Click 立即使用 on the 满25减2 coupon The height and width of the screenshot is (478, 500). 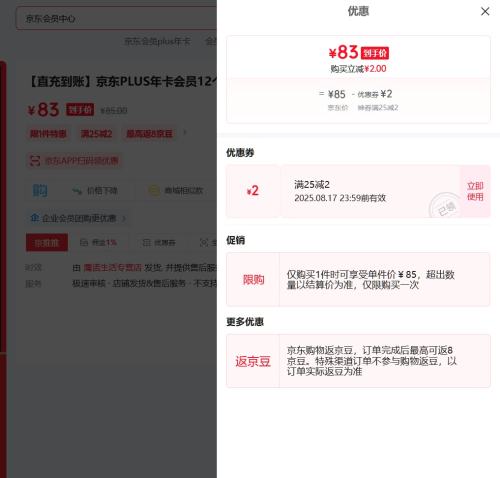coord(475,191)
